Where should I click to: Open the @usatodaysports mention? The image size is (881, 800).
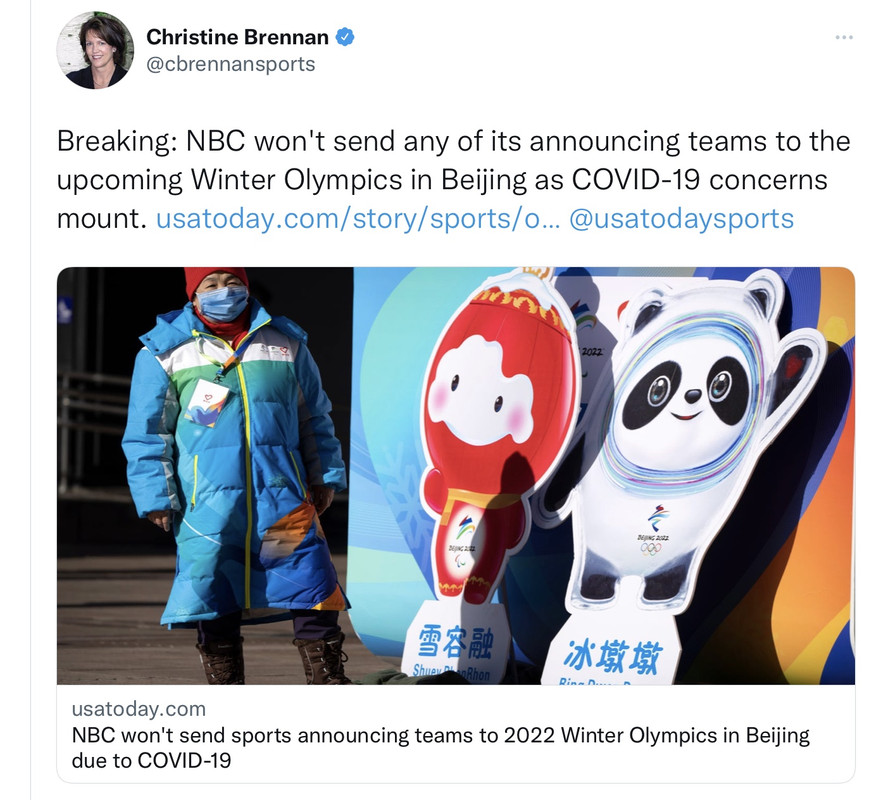point(681,219)
